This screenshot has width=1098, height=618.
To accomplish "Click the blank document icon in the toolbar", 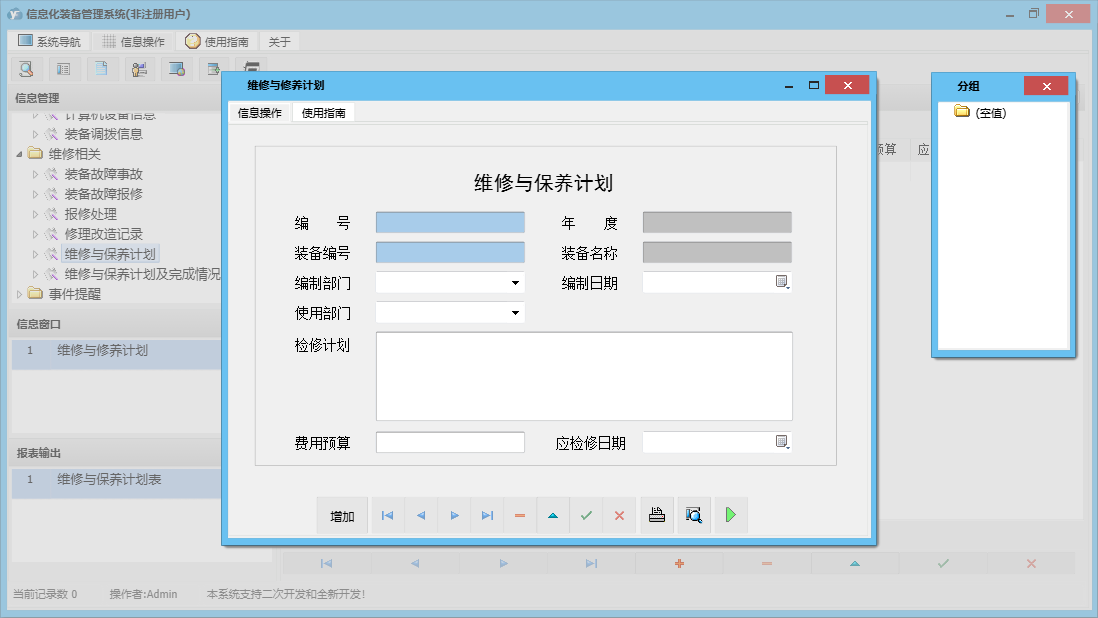I will pyautogui.click(x=102, y=68).
